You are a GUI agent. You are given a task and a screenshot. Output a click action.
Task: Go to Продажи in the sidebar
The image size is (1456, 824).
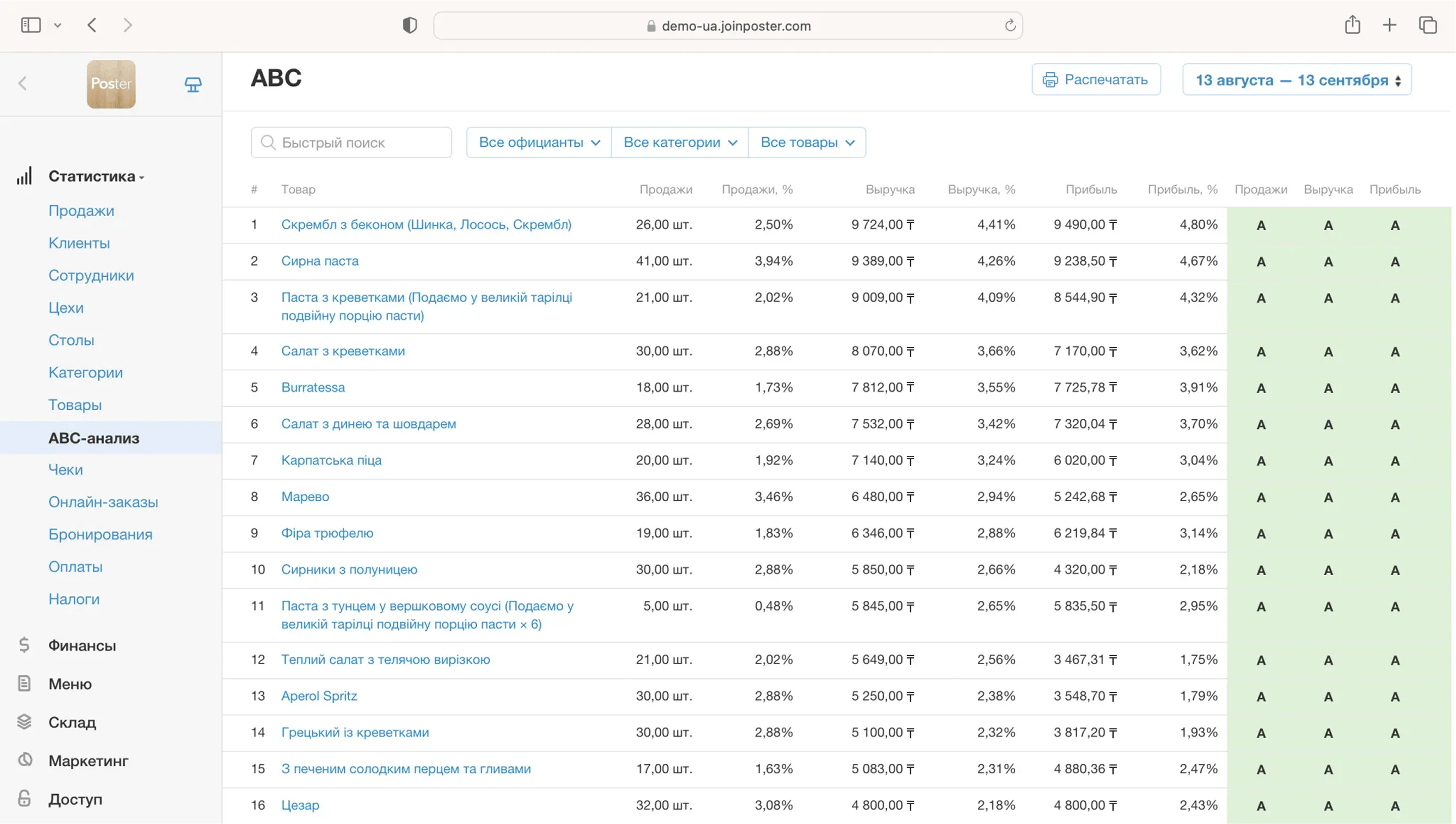tap(81, 210)
